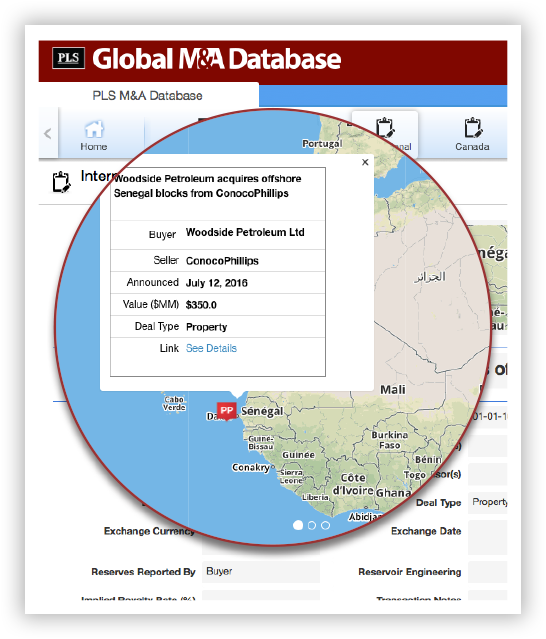Open the Canada deals section
Screen dimensions: 546x639
coord(472,135)
